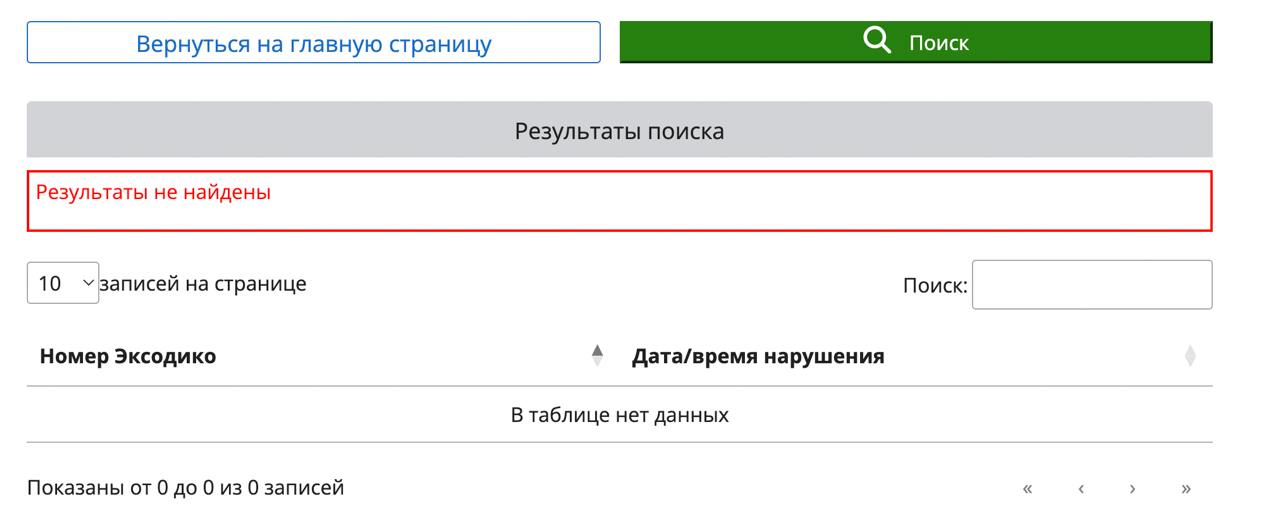The height and width of the screenshot is (527, 1280).
Task: Go to next page with › icon
Action: click(x=1132, y=489)
